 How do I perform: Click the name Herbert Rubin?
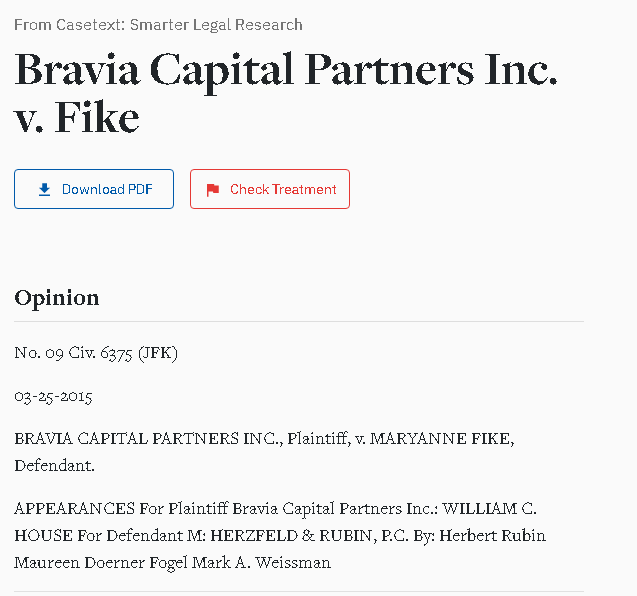click(492, 536)
